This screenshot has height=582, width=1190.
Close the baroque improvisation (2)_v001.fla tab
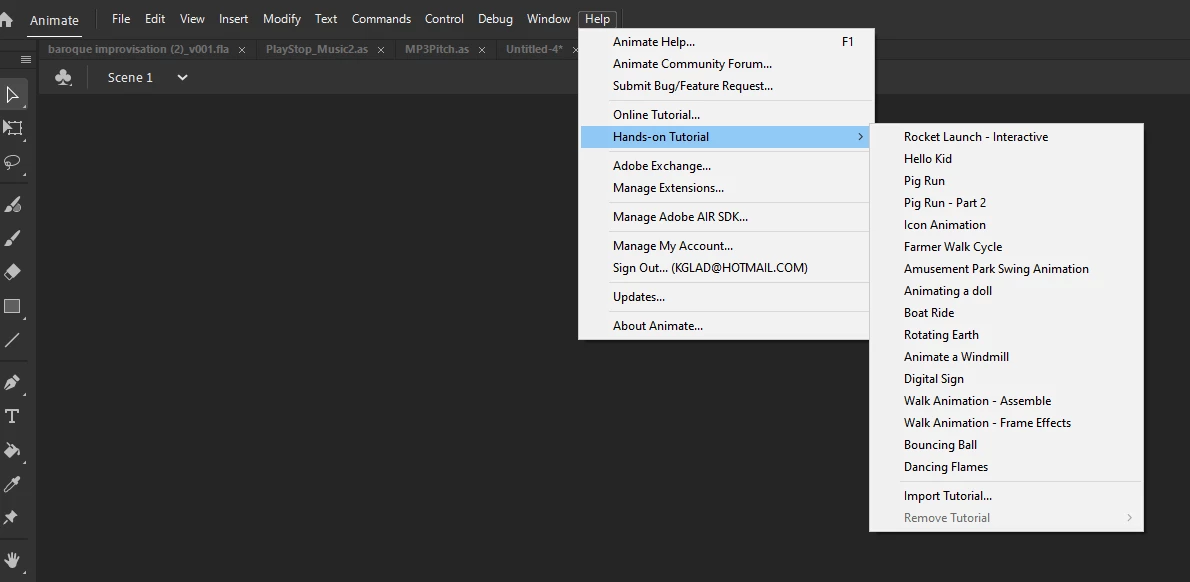pyautogui.click(x=242, y=50)
